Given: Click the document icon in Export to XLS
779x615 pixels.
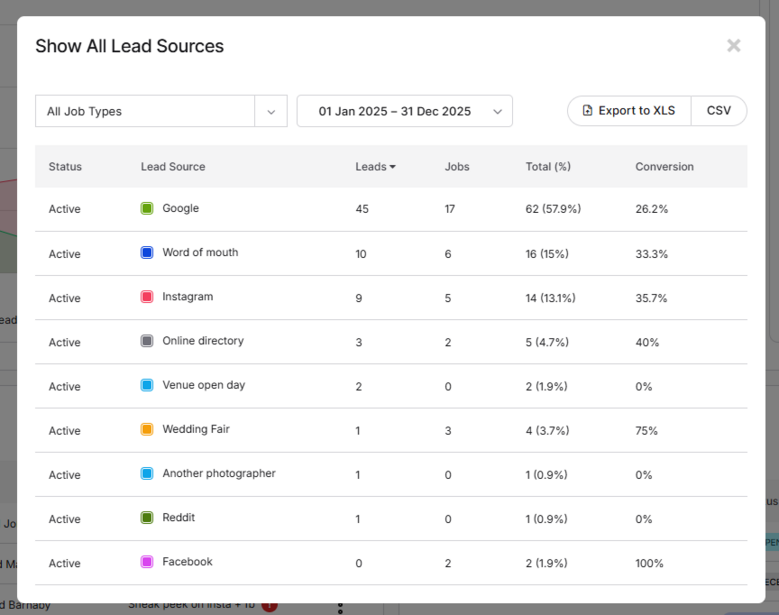Looking at the screenshot, I should [587, 111].
